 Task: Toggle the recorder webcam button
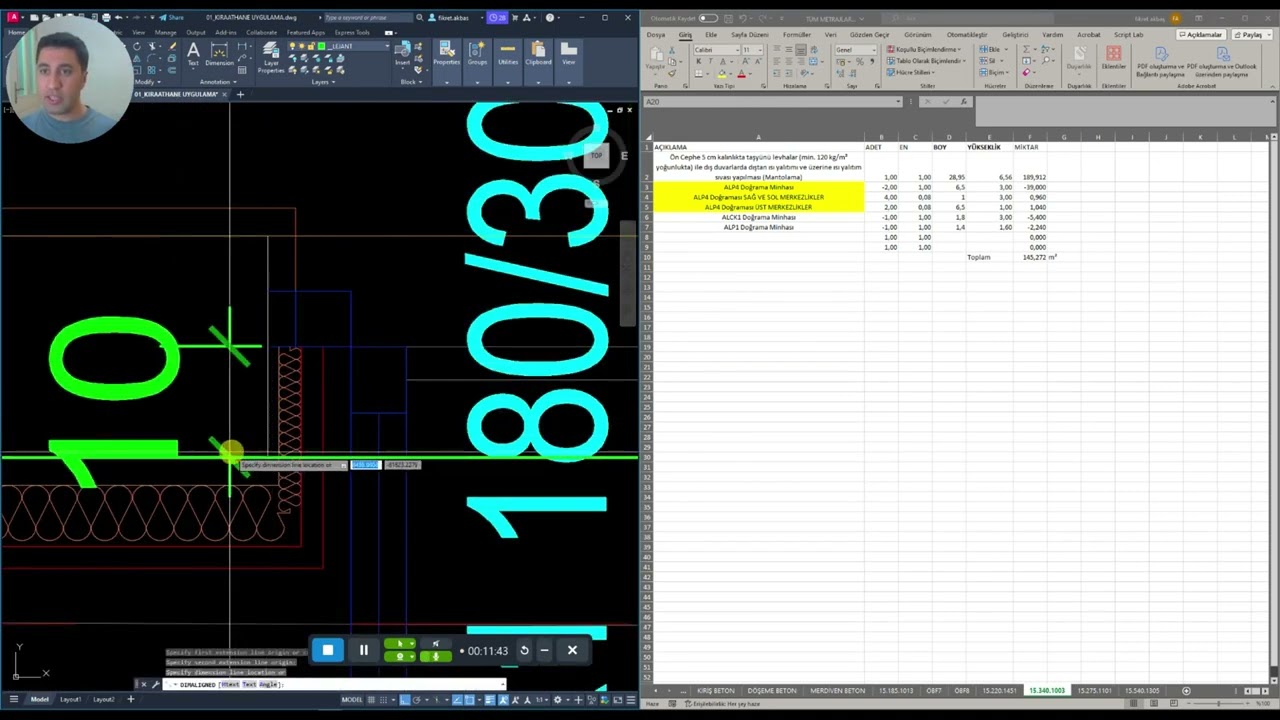tap(400, 656)
